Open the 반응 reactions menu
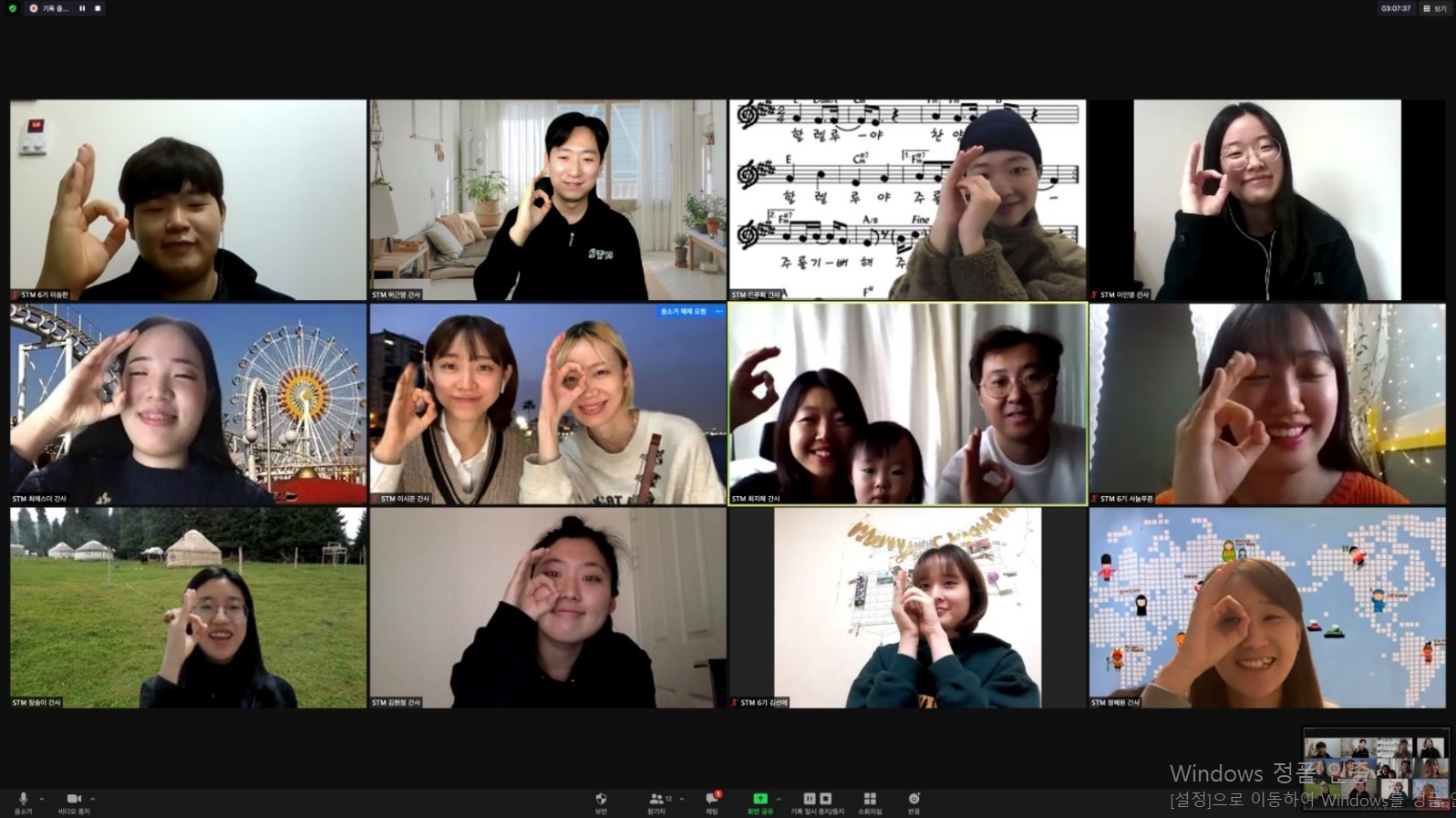The image size is (1456, 818). click(x=914, y=802)
